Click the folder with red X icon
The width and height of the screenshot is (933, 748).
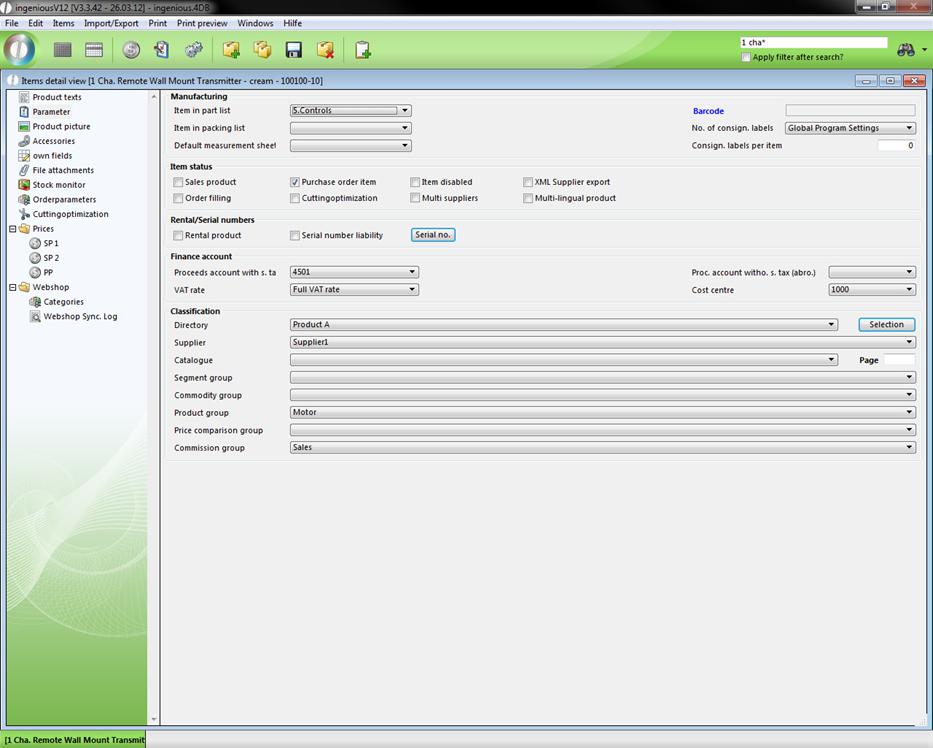325,50
